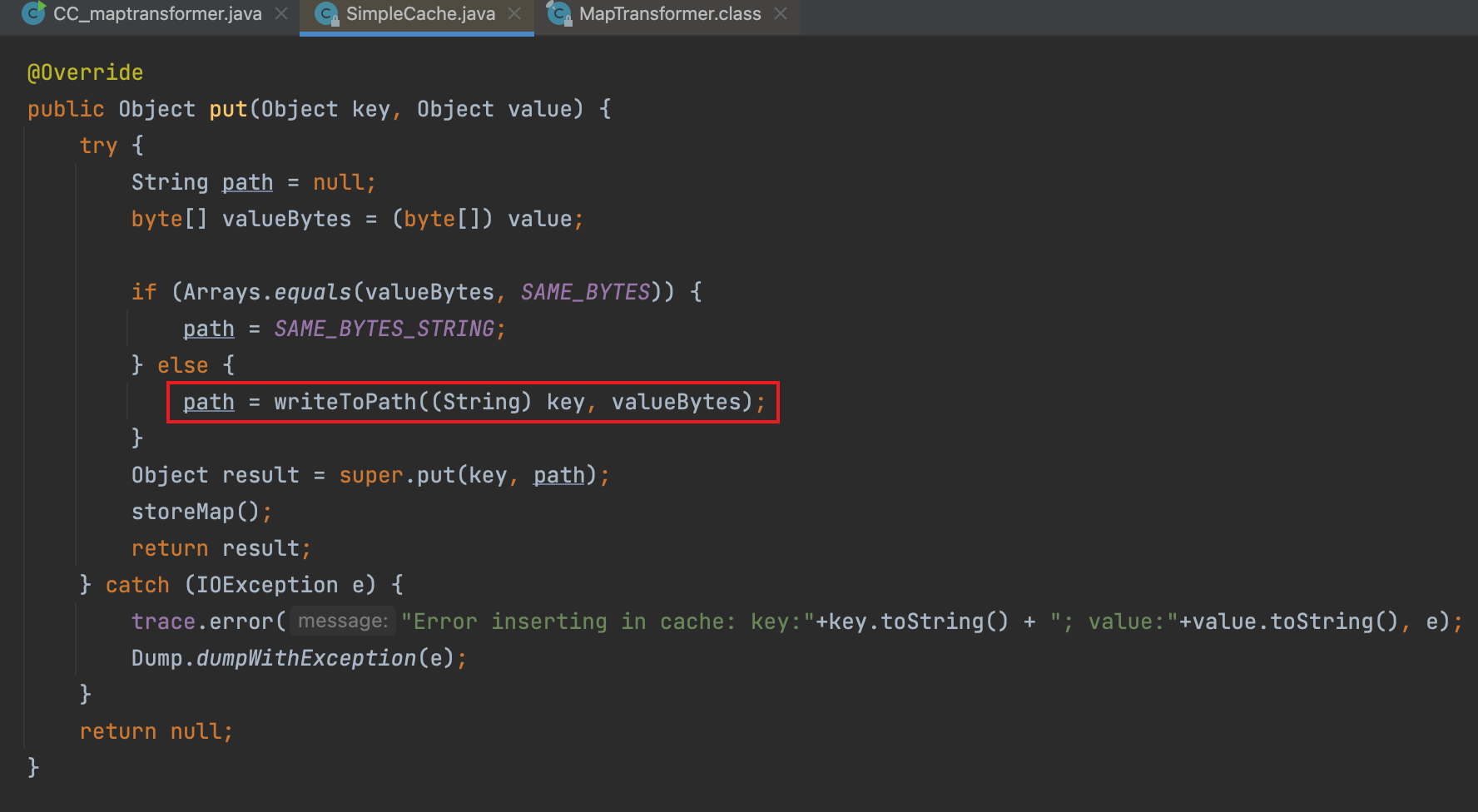
Task: Click the put method name in its declaration
Action: (228, 109)
